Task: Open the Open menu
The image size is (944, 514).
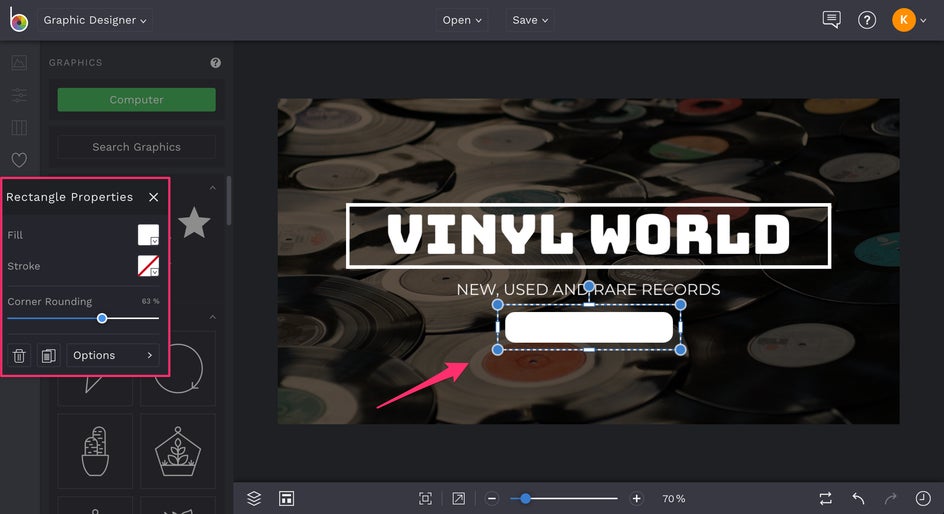Action: 462,20
